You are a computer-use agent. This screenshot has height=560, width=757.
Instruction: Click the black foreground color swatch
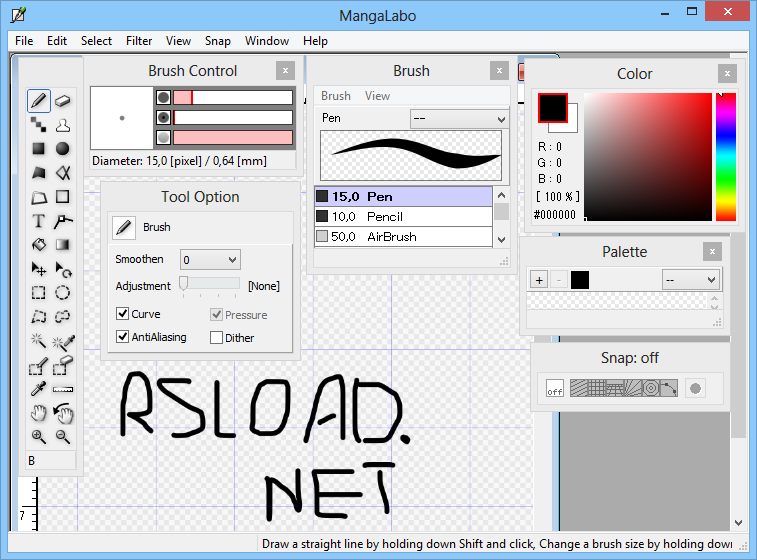tap(553, 108)
